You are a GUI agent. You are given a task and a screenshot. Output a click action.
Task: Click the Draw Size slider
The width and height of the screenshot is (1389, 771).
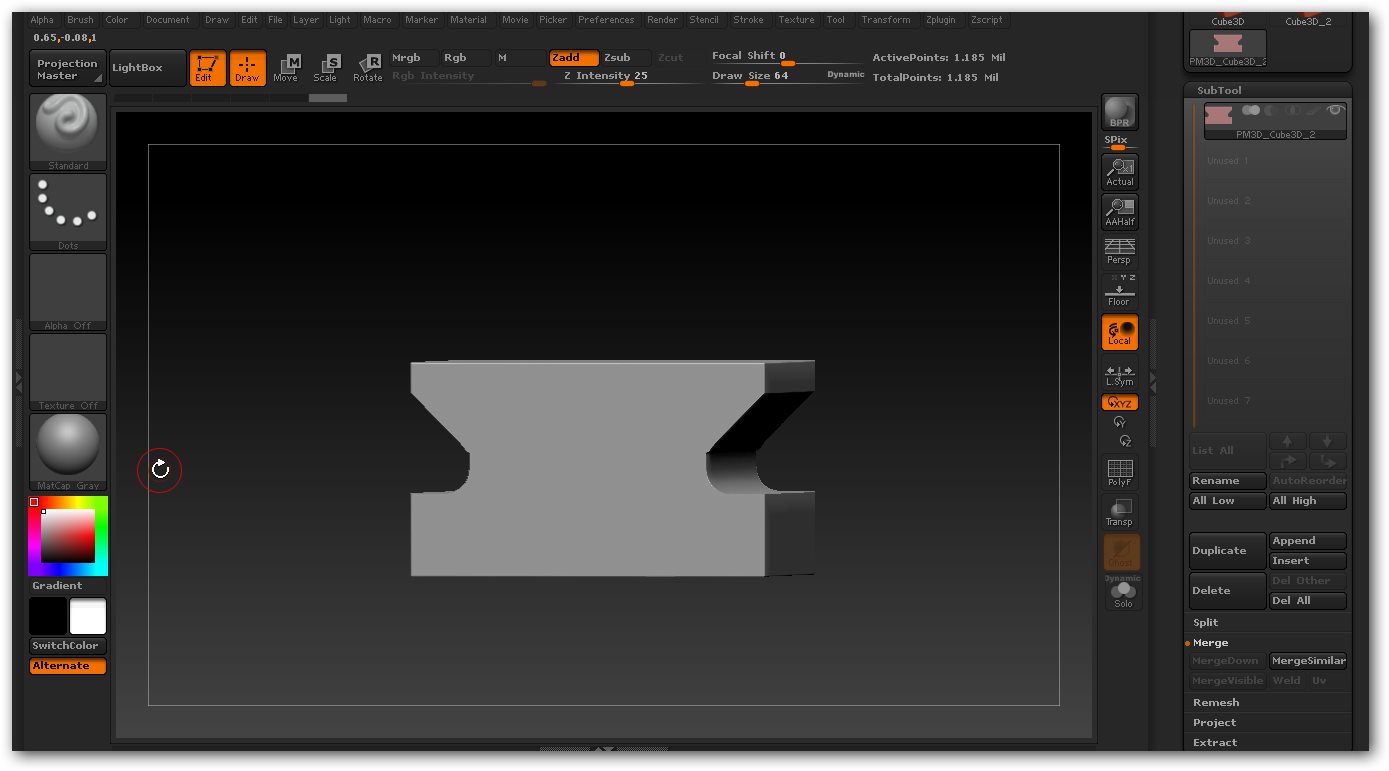pos(787,77)
